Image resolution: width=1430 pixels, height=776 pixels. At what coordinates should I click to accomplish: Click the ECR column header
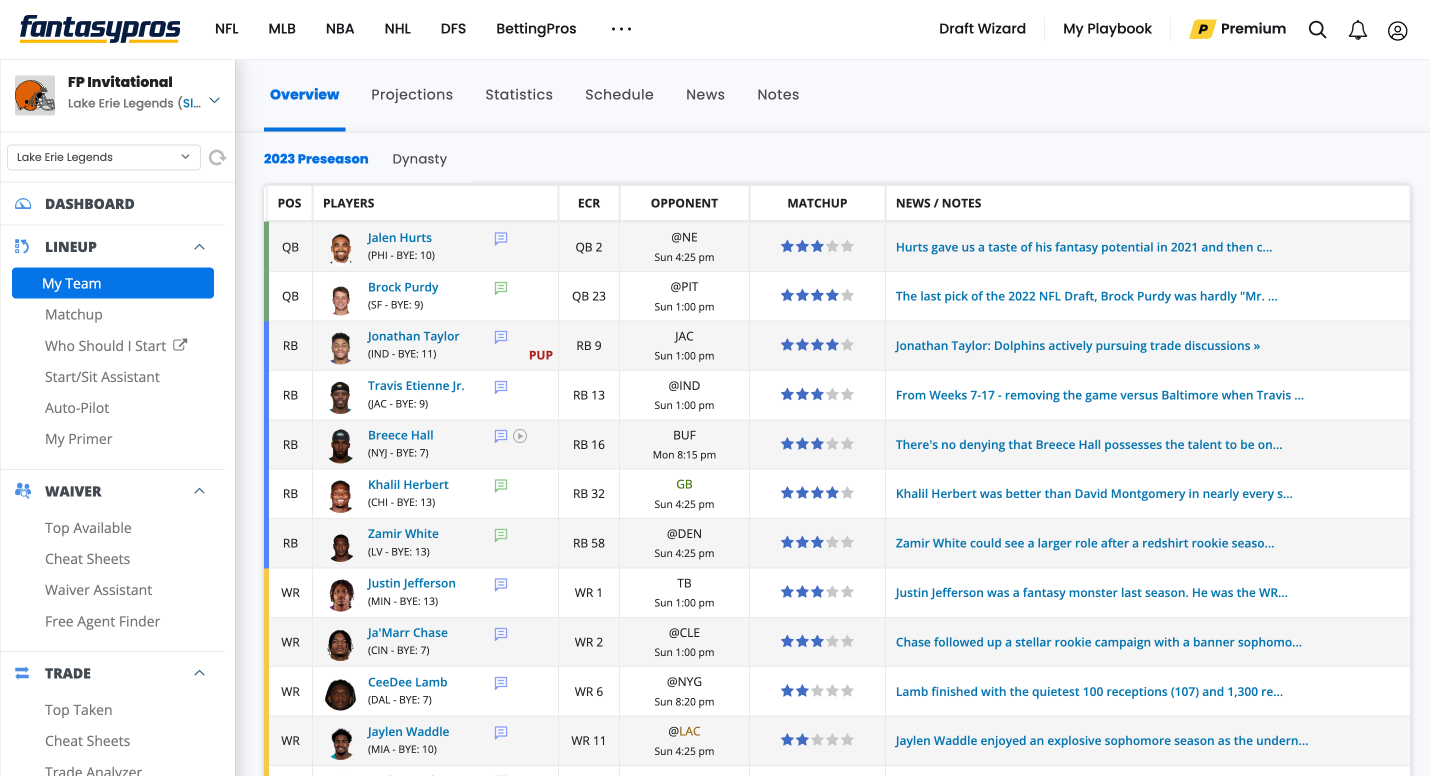(589, 203)
